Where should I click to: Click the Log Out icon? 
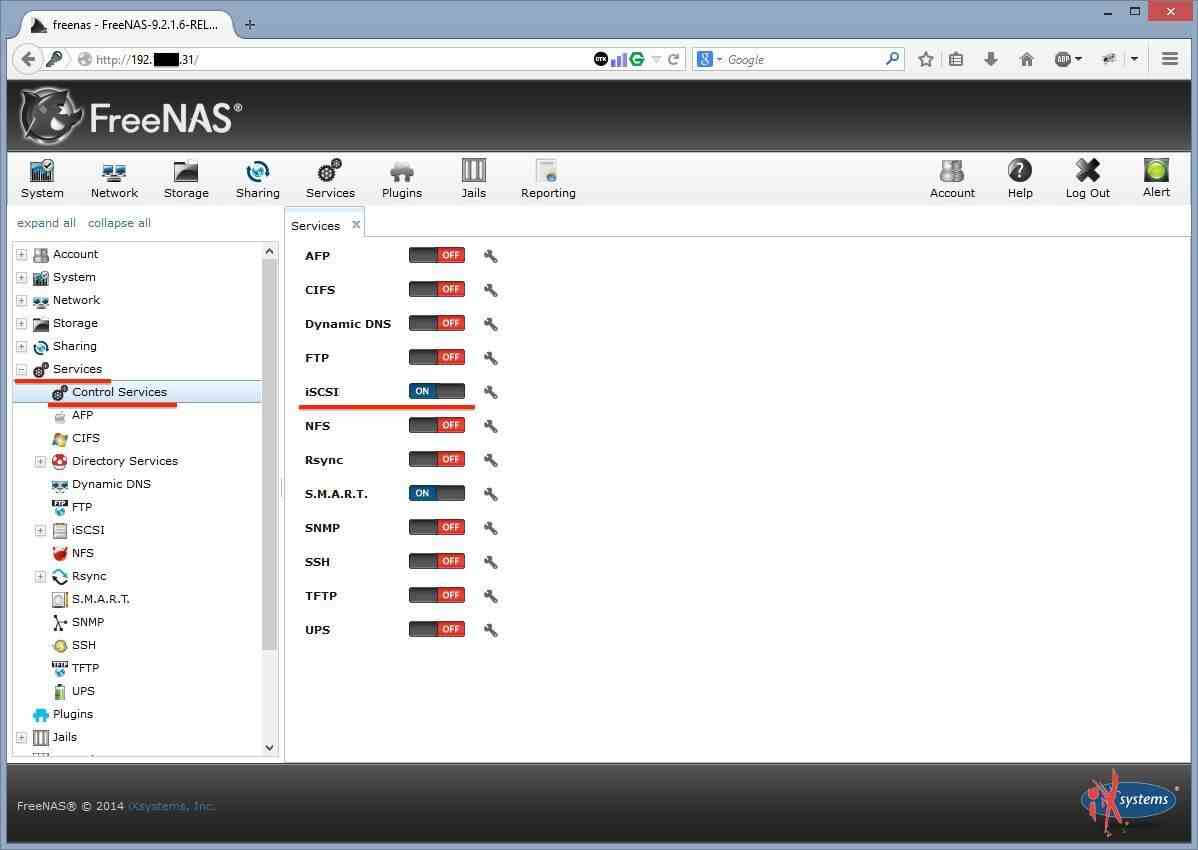[x=1087, y=179]
